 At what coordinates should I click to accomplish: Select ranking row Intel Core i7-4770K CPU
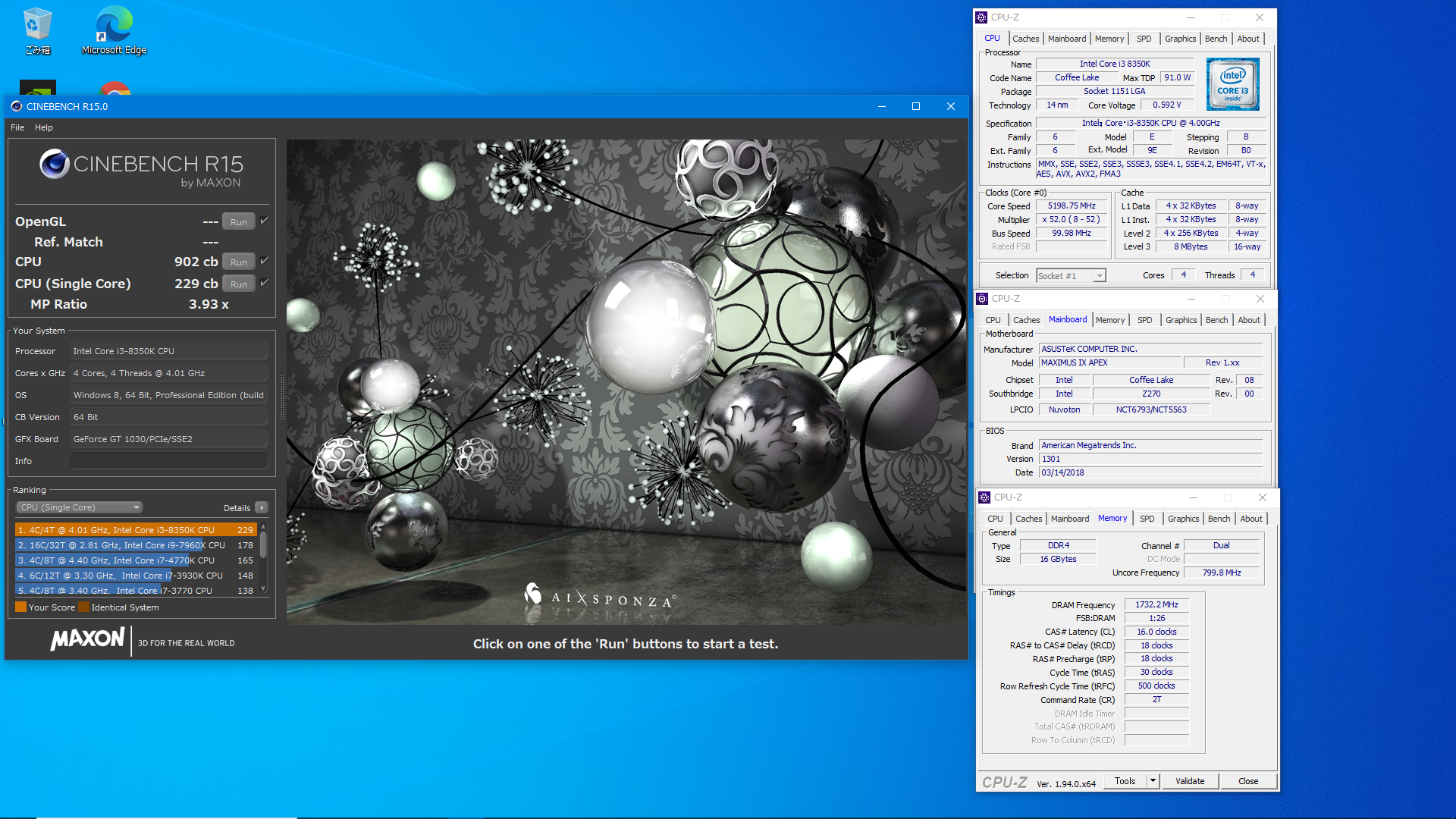point(136,560)
